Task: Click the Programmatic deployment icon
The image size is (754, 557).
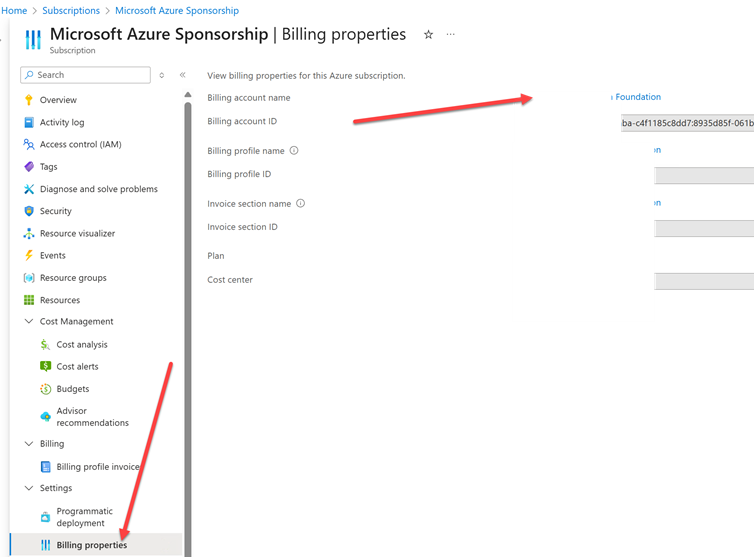Action: (x=45, y=517)
